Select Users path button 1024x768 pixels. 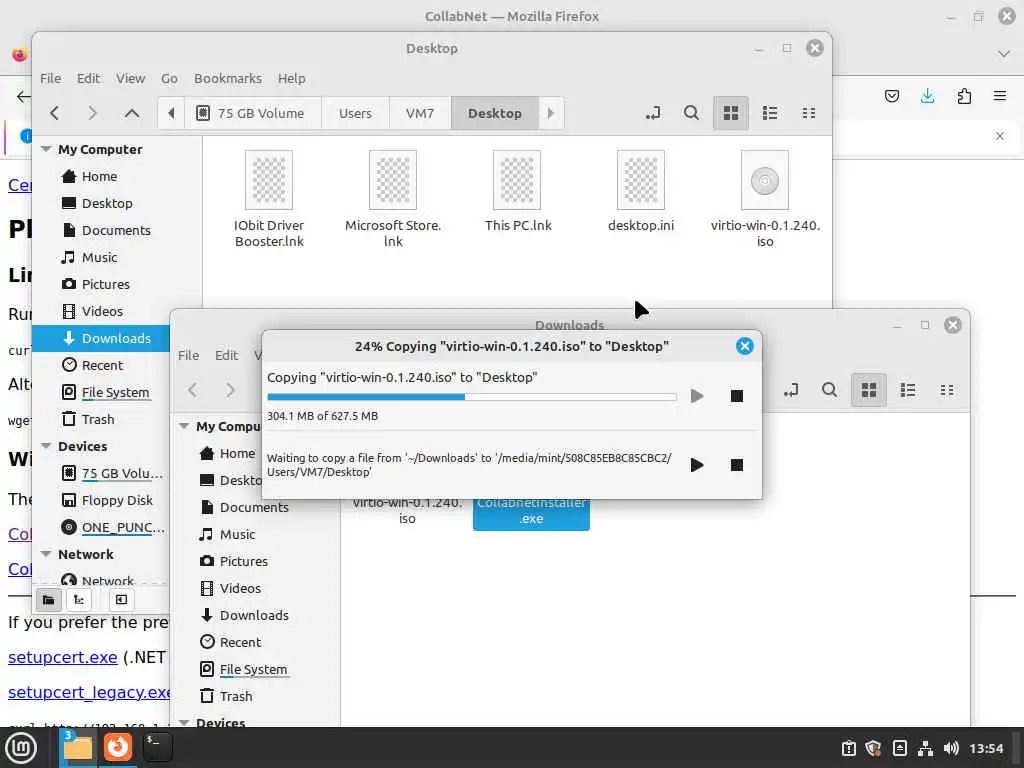(x=355, y=113)
